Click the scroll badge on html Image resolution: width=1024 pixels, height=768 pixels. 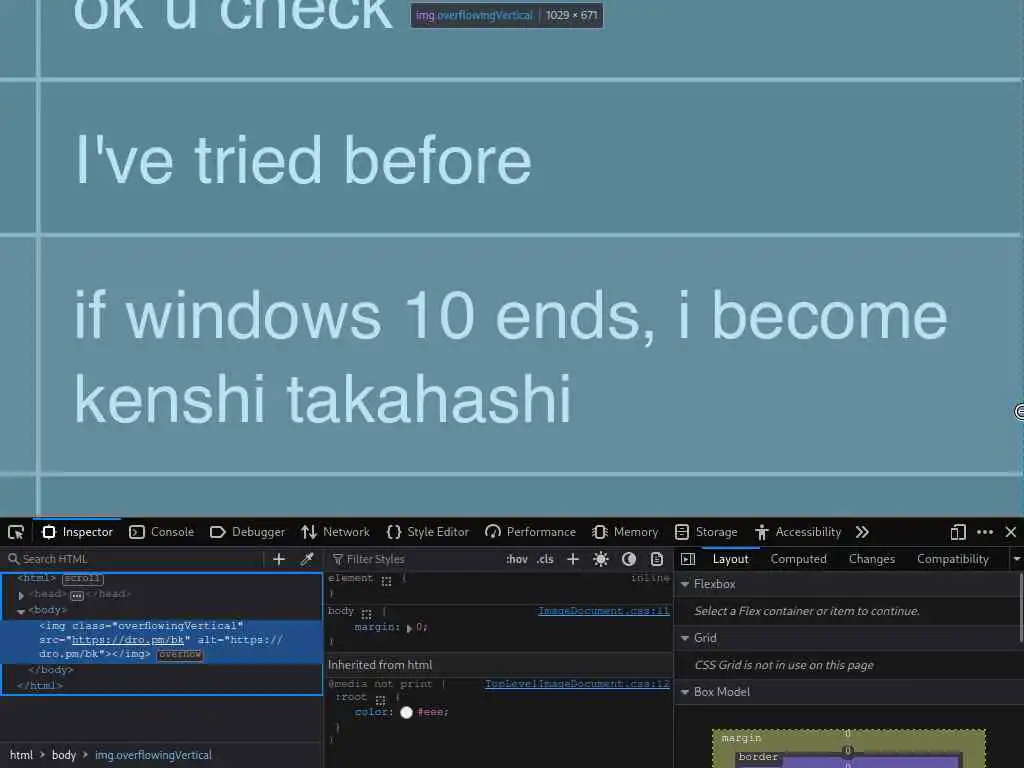coord(83,579)
